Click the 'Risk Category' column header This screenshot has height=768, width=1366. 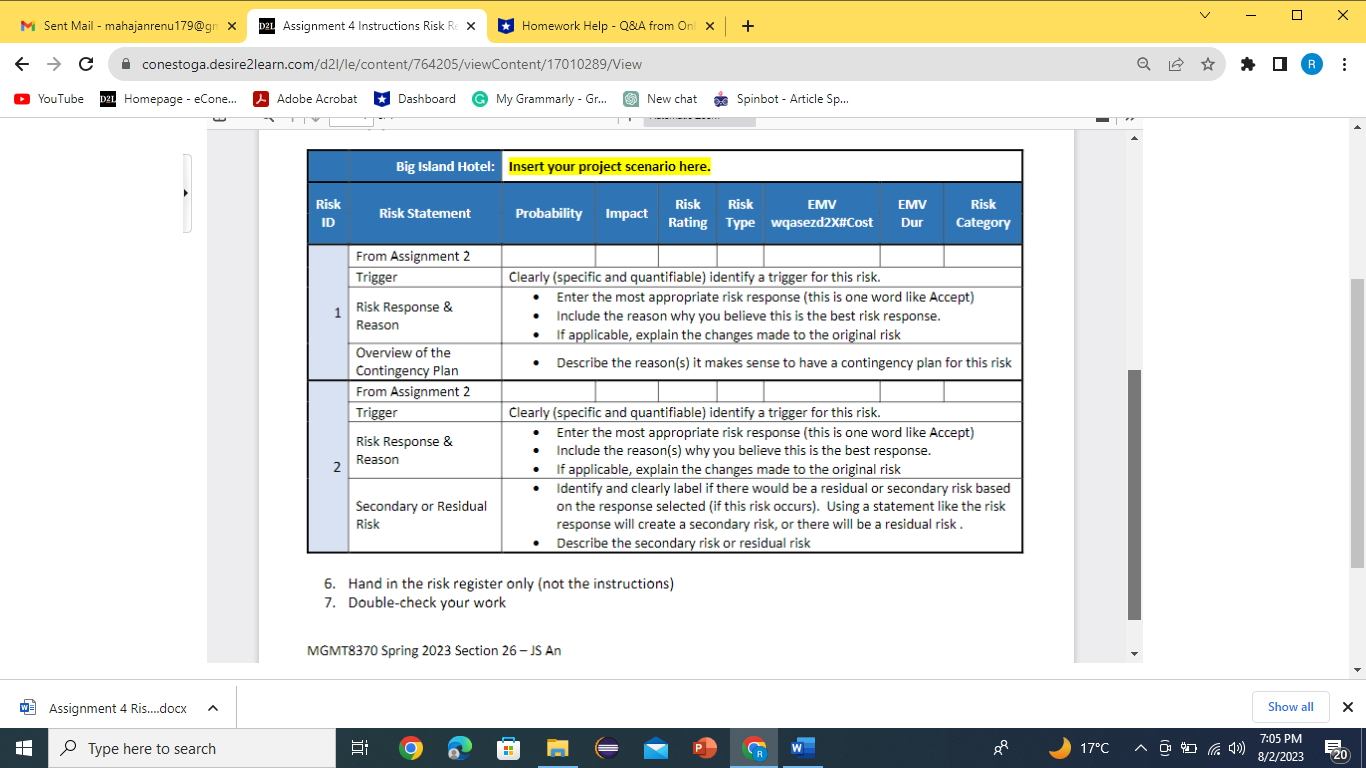click(x=983, y=213)
